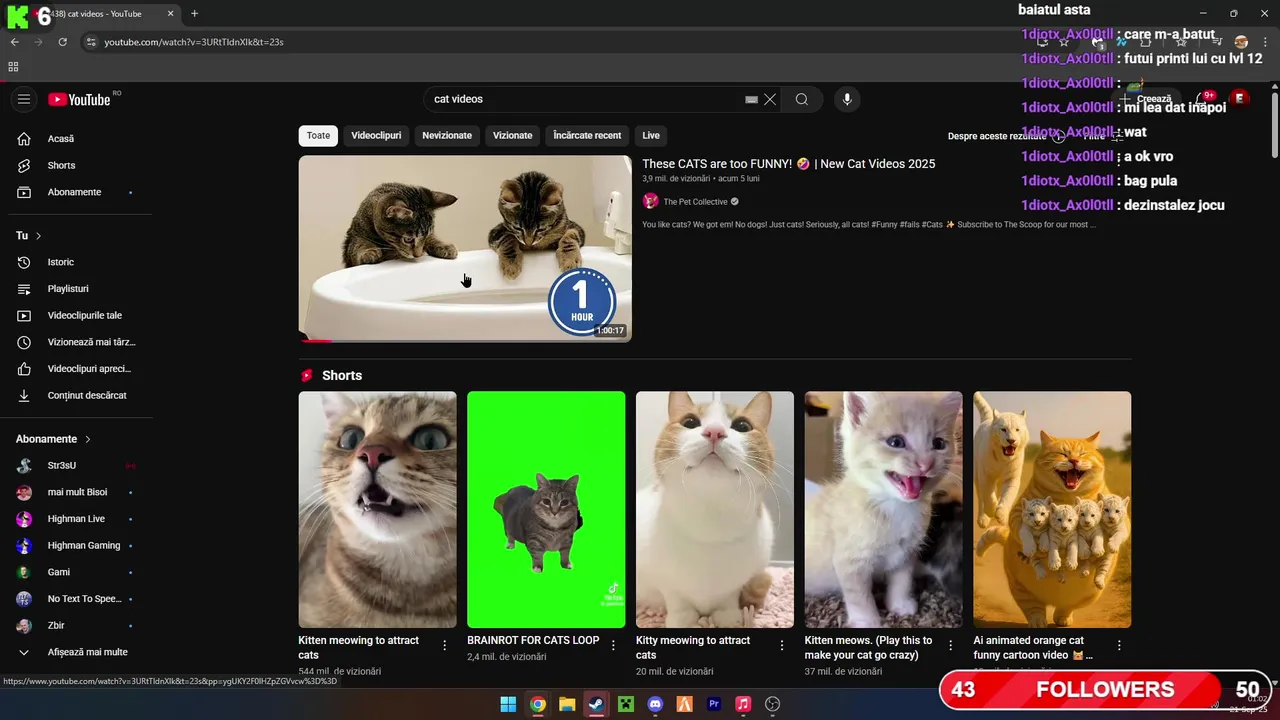
Task: Open OBS Studio from the taskbar
Action: coord(772,704)
